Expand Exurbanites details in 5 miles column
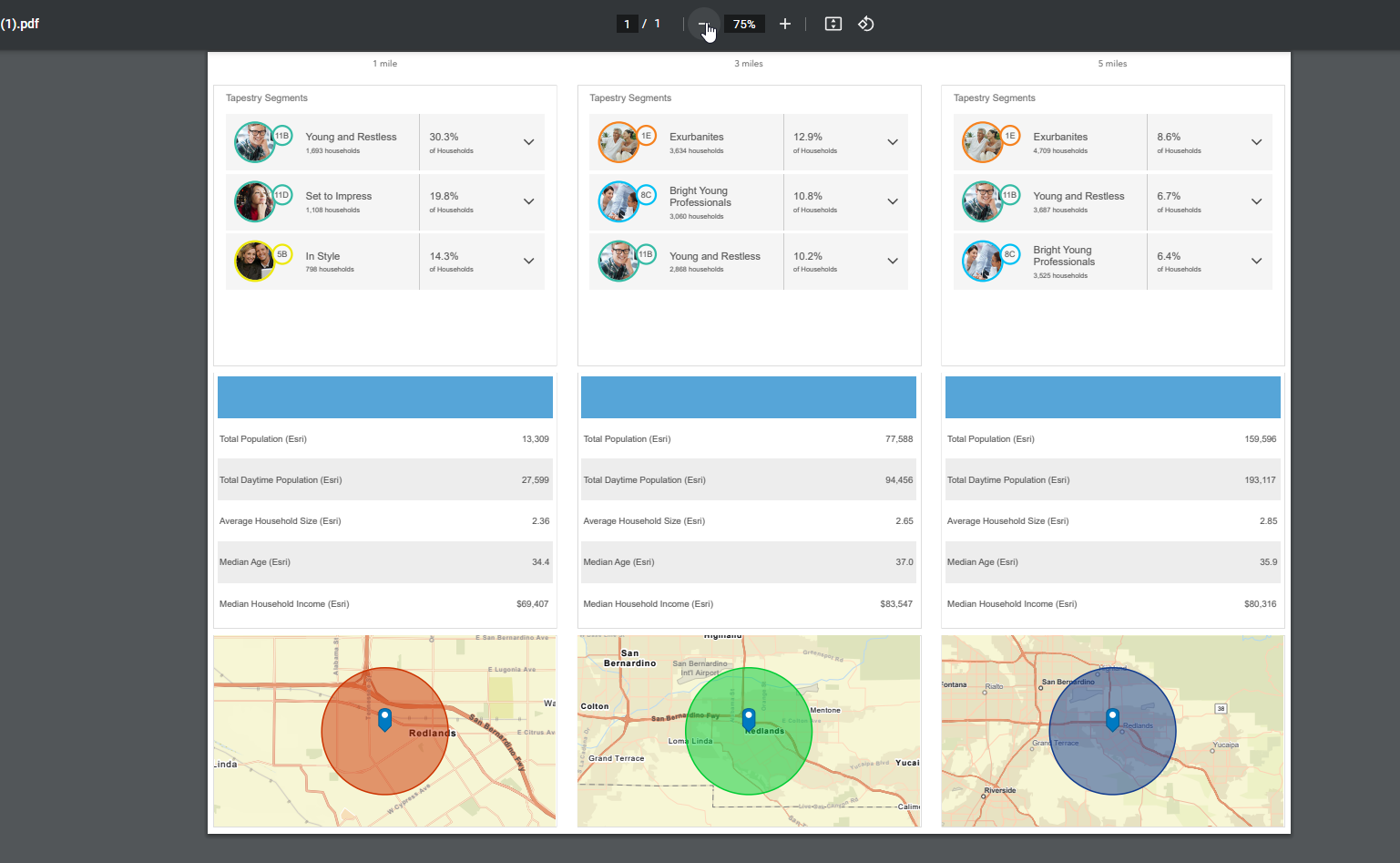 1256,142
